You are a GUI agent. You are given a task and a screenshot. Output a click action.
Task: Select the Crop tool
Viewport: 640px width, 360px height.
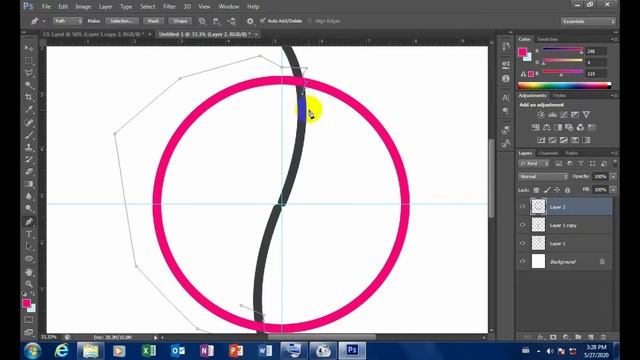tap(29, 97)
